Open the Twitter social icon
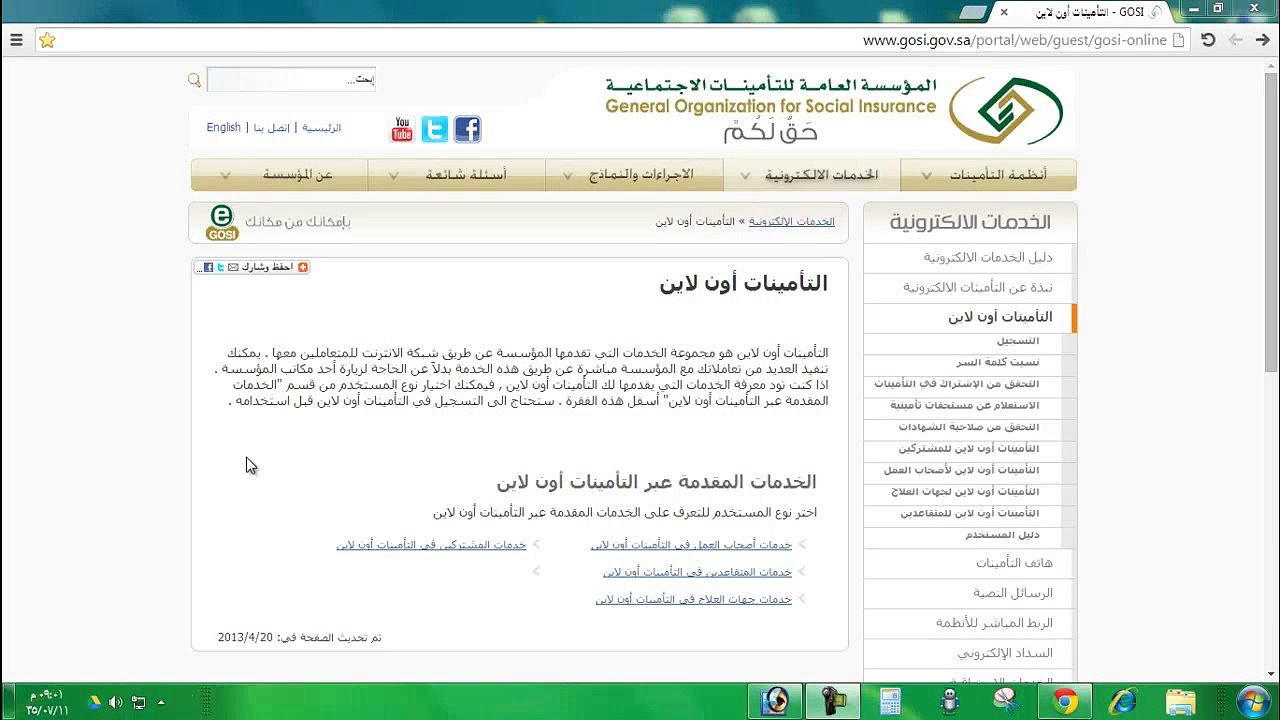The height and width of the screenshot is (720, 1280). pyautogui.click(x=435, y=129)
